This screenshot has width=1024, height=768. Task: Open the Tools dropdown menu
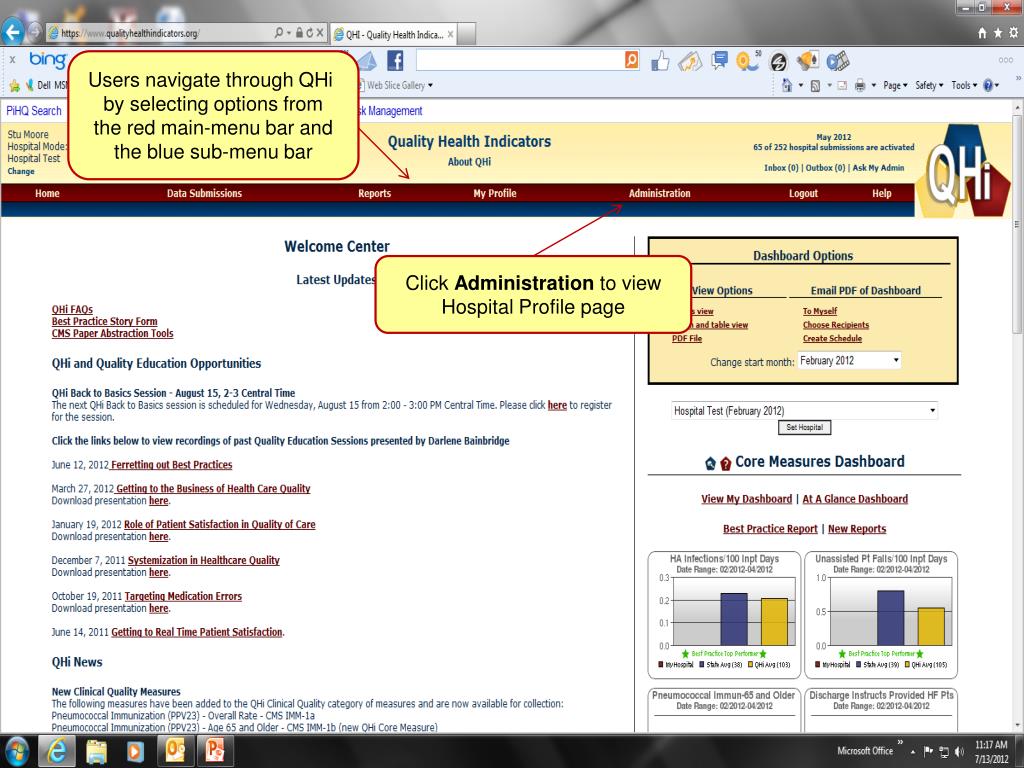tap(964, 85)
